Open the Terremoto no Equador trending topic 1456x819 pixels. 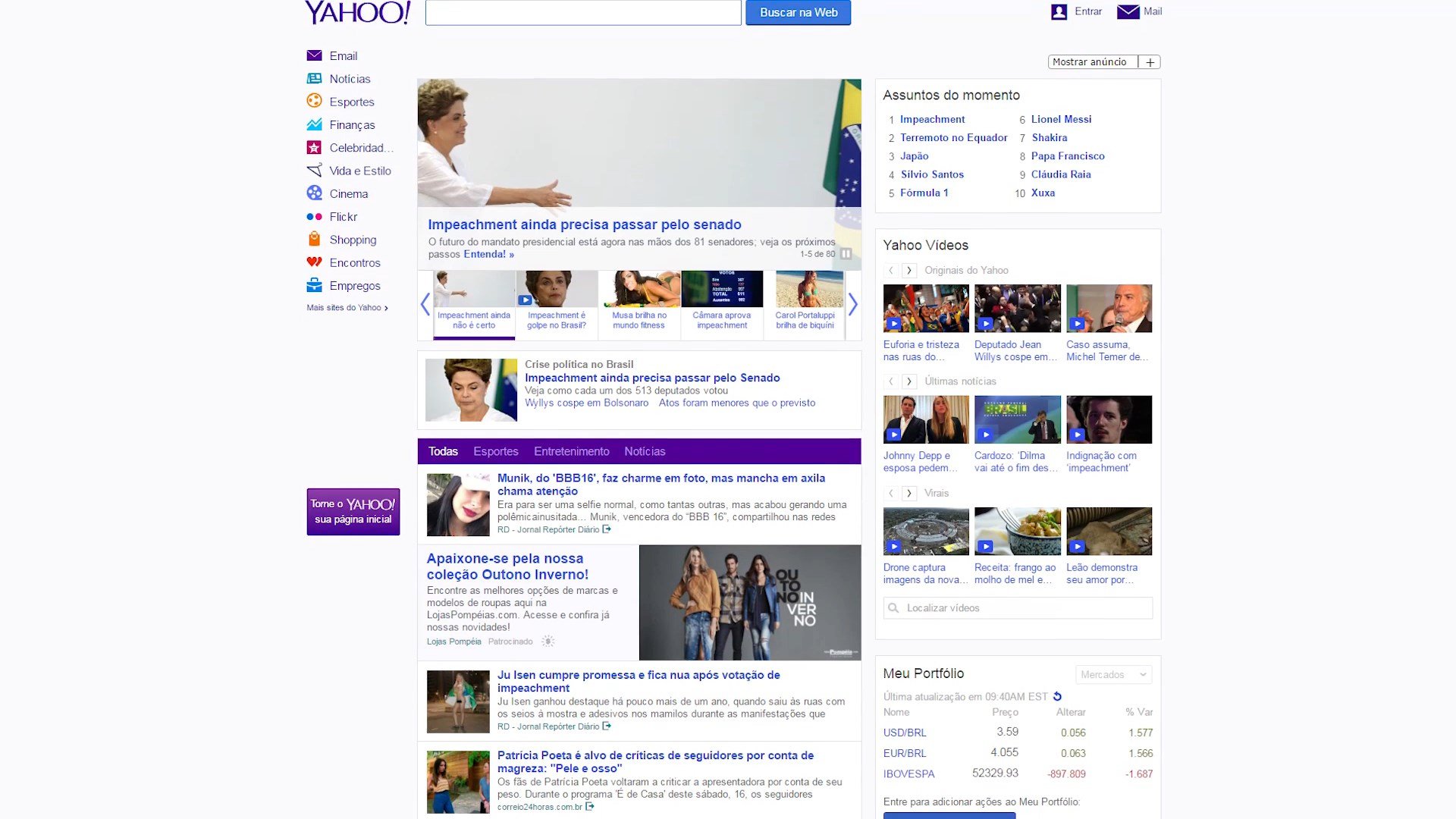coord(954,137)
